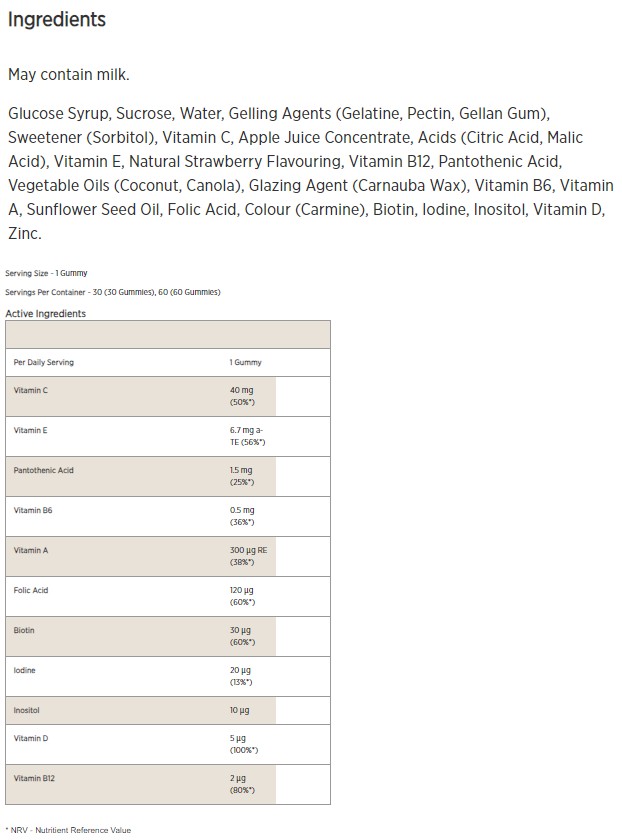Click the Inositol amount "10 µg"
The width and height of the screenshot is (622, 840).
239,710
